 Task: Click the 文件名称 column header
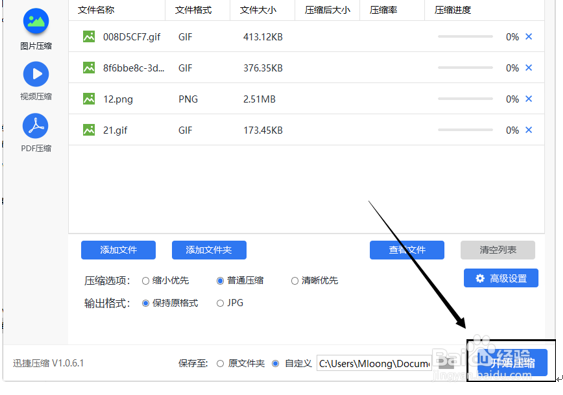pos(96,10)
